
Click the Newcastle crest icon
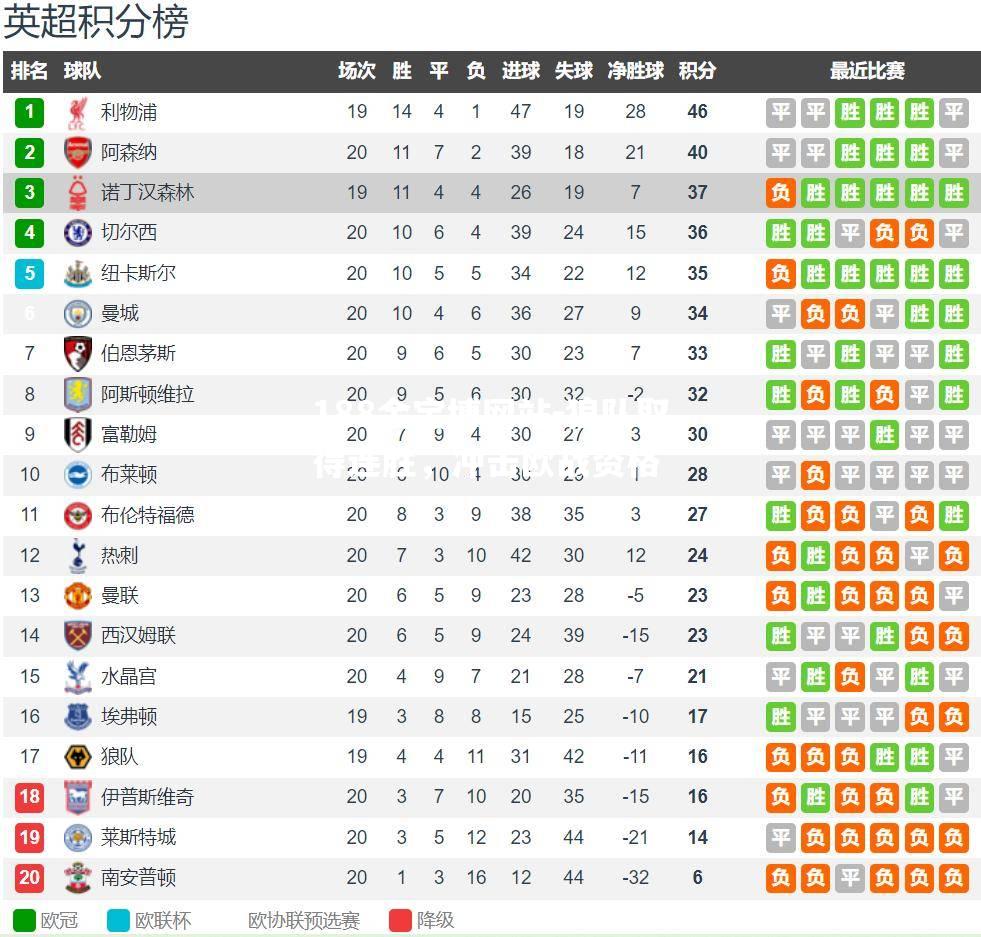(78, 273)
